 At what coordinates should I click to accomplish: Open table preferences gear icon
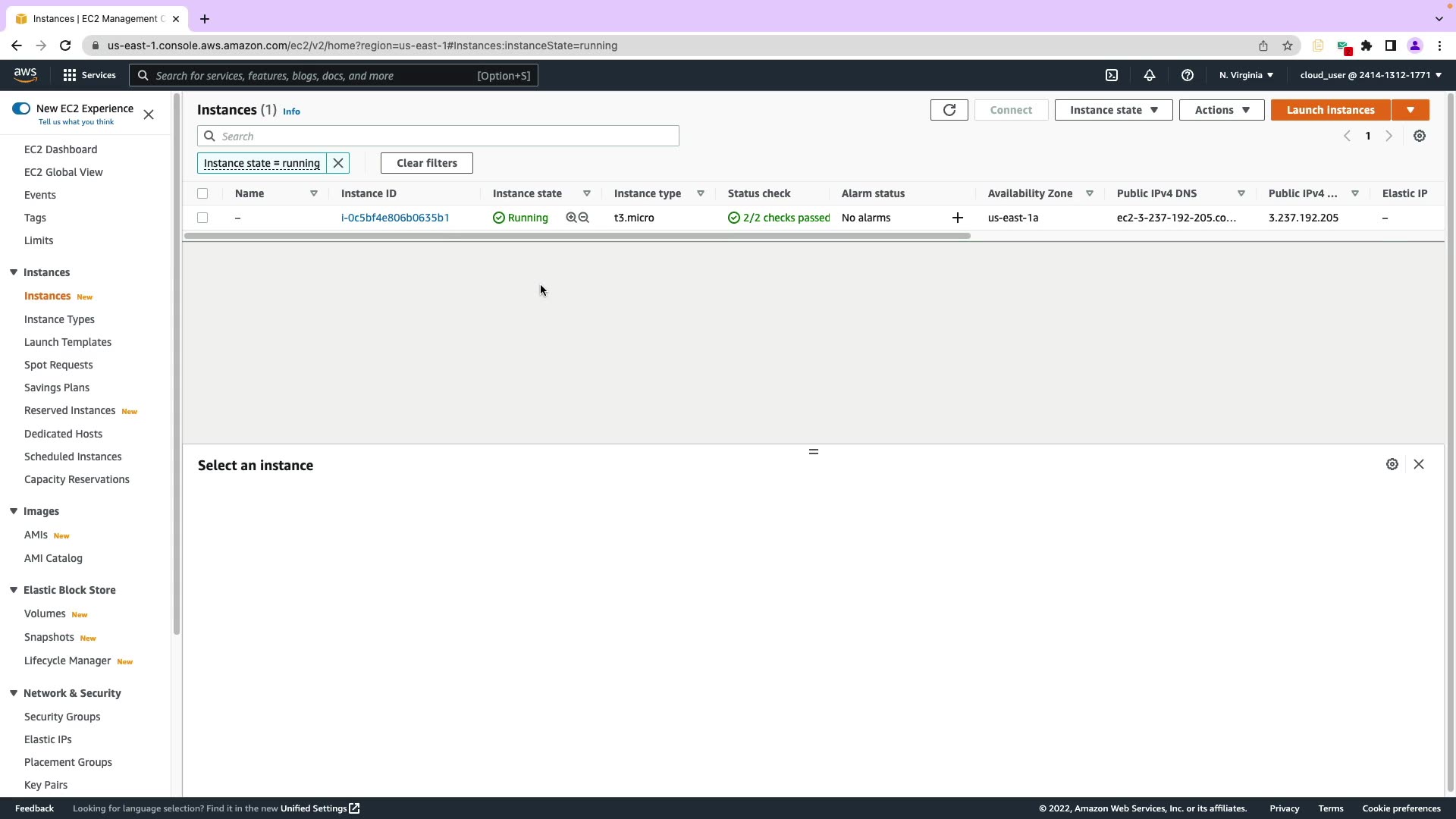(x=1420, y=136)
